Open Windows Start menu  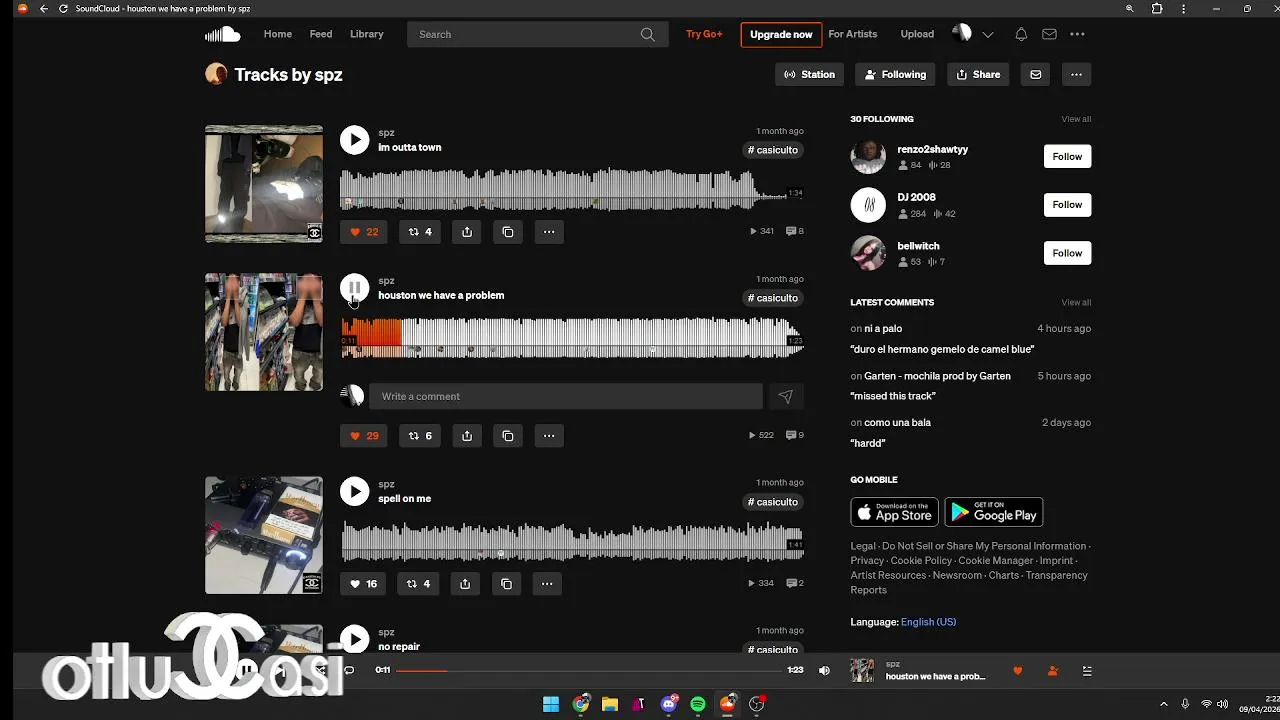coord(551,704)
